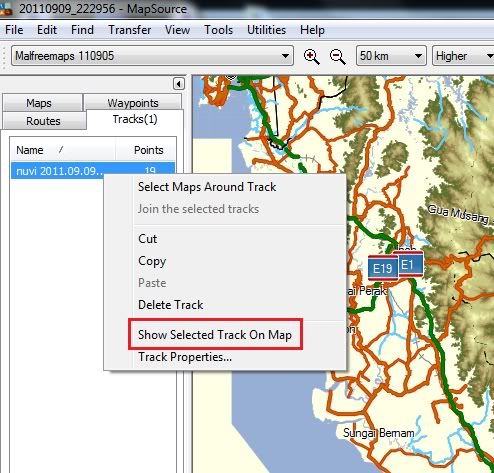Sort tracks by the Points column header
This screenshot has width=494, height=473.
click(x=146, y=150)
